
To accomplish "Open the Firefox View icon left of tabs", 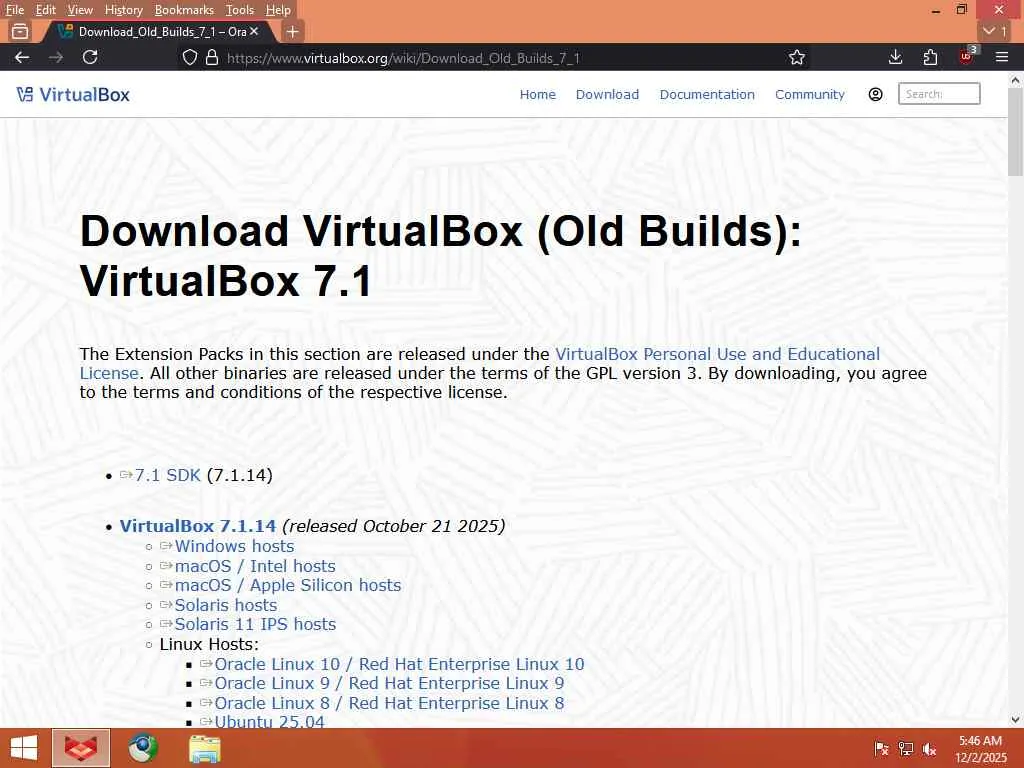I will click(x=20, y=31).
